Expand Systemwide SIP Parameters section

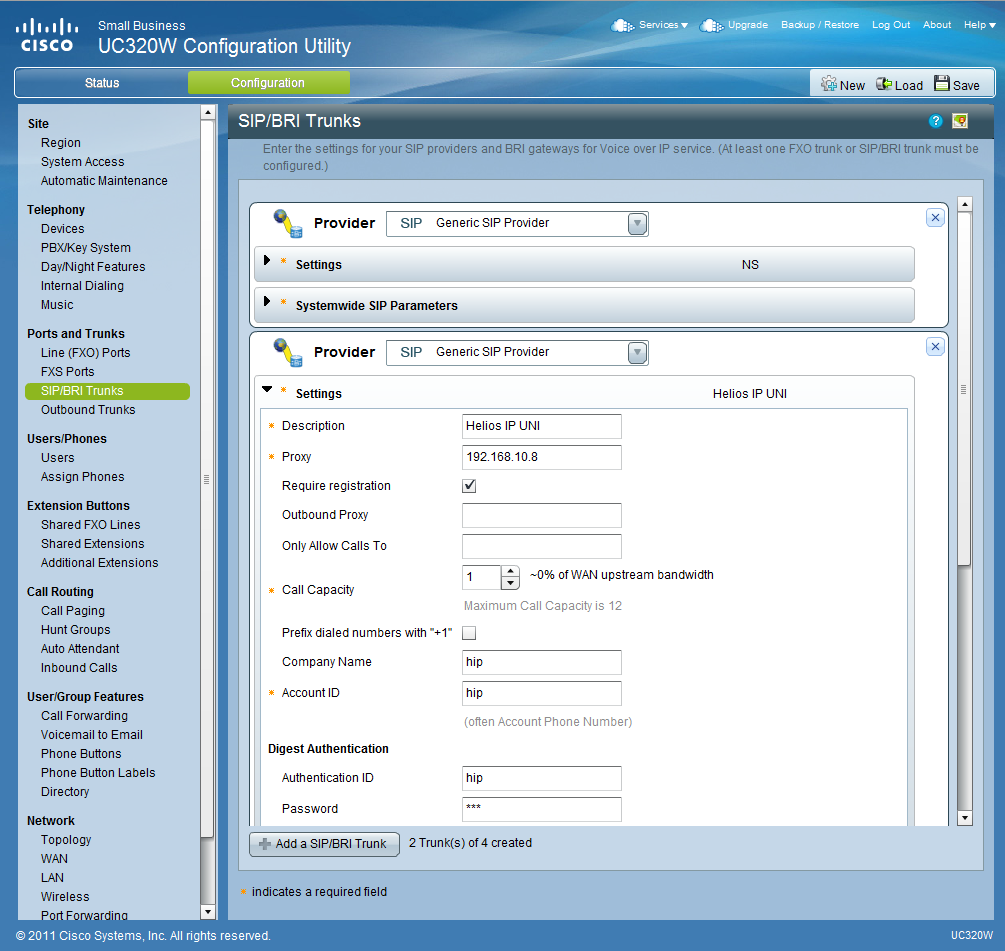[267, 301]
